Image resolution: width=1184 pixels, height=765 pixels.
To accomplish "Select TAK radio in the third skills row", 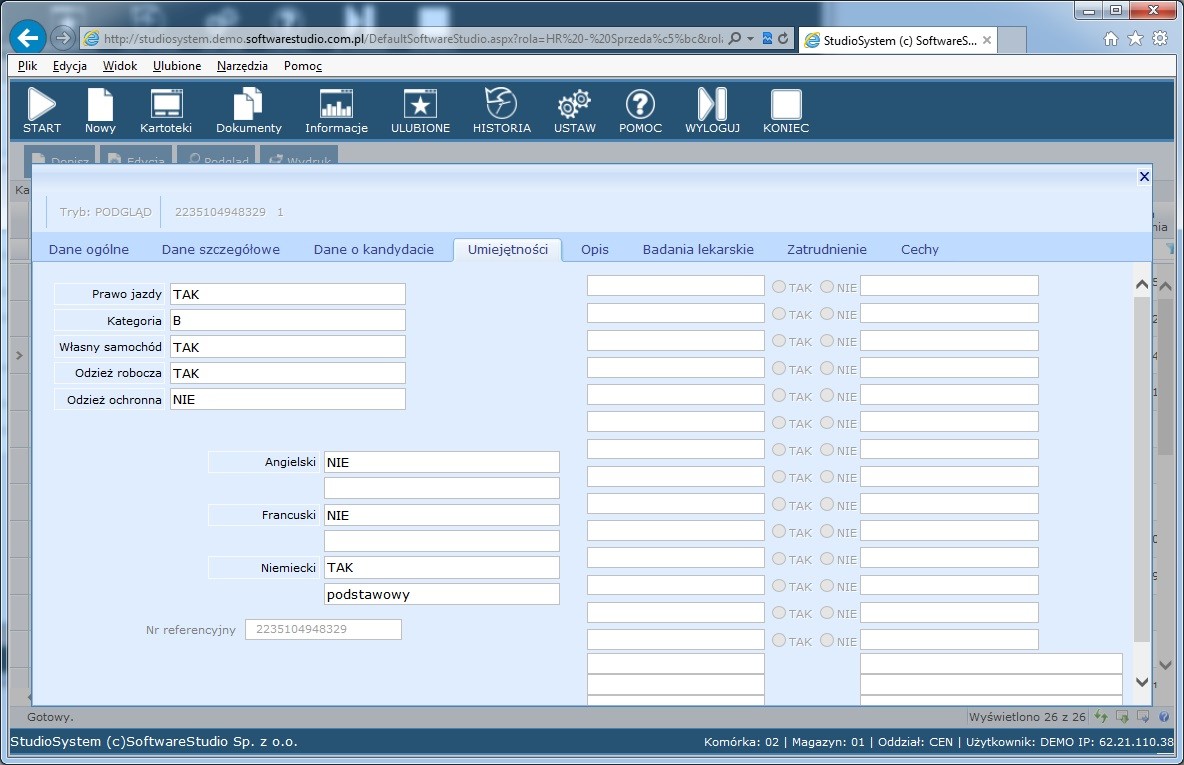I will pyautogui.click(x=779, y=341).
